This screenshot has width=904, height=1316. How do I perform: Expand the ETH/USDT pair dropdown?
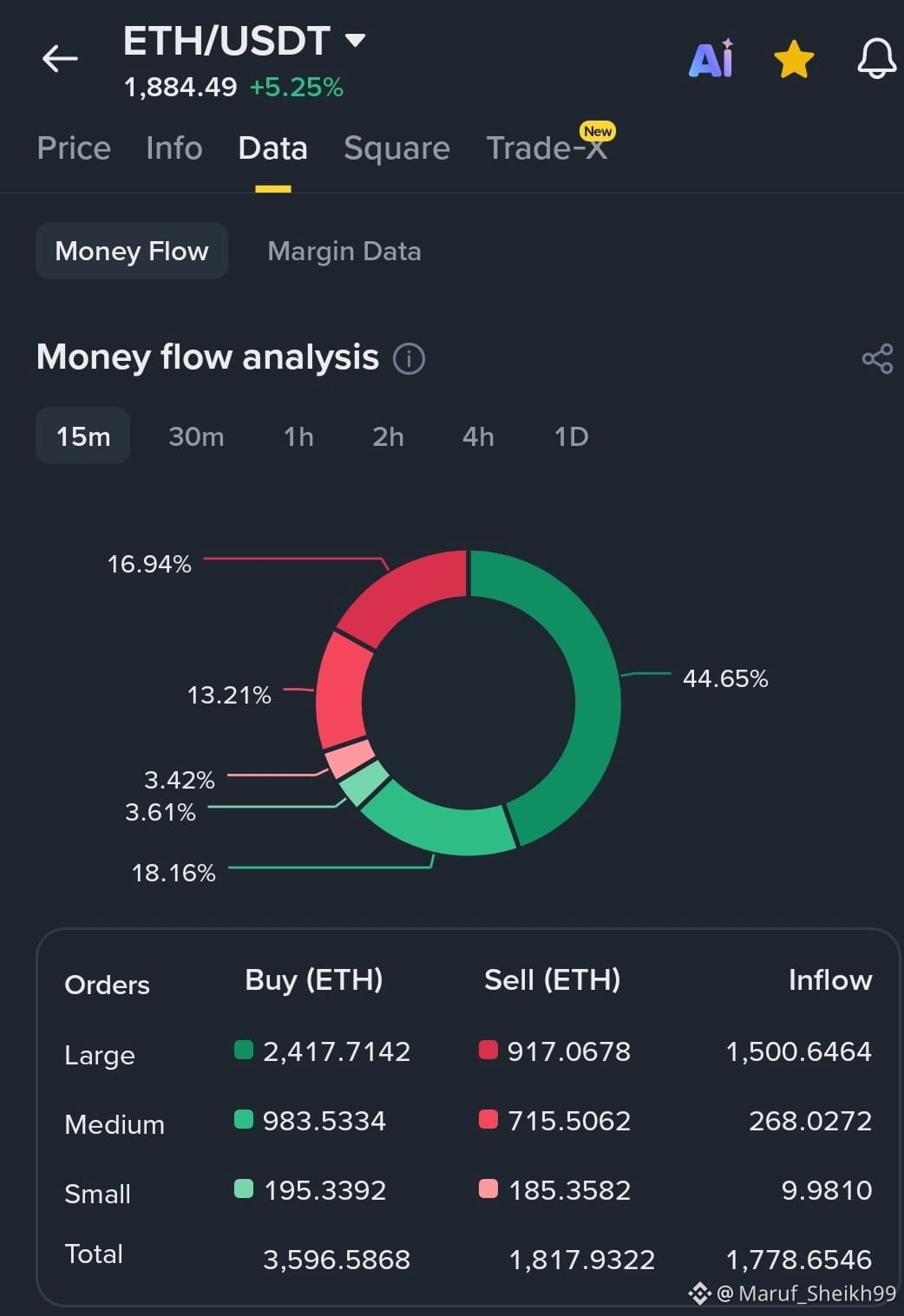point(355,40)
